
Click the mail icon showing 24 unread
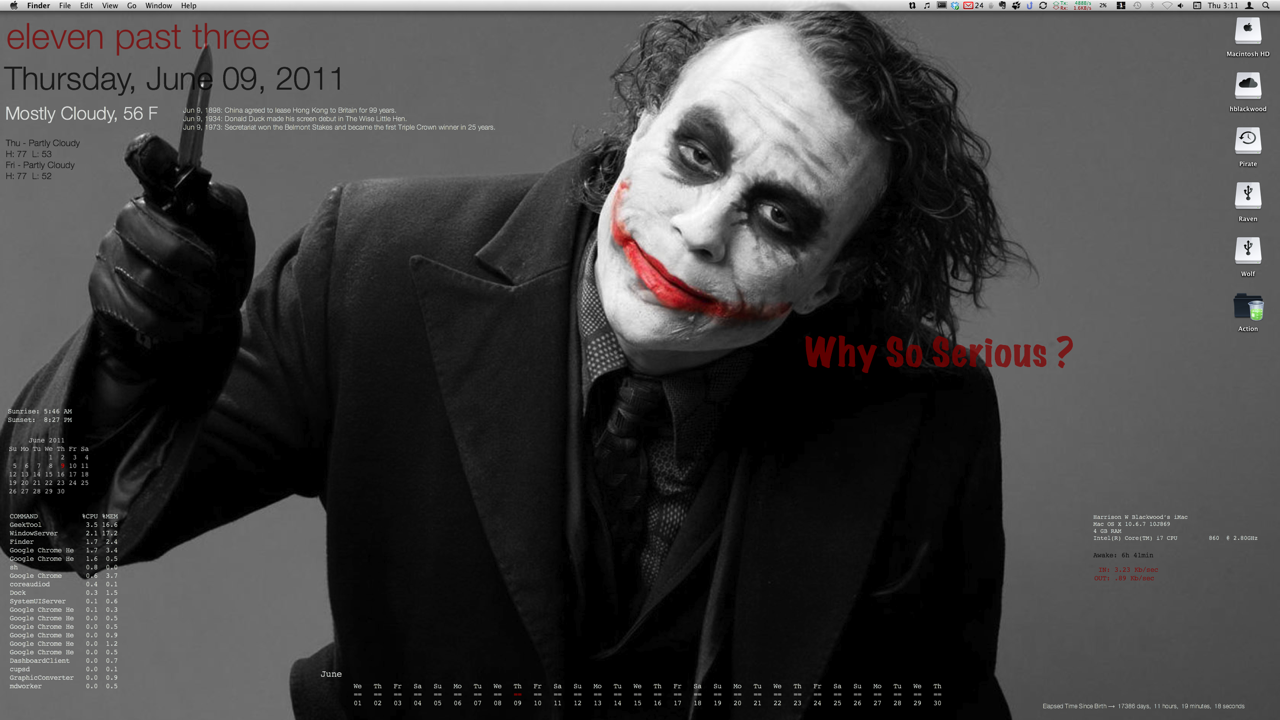coord(975,6)
